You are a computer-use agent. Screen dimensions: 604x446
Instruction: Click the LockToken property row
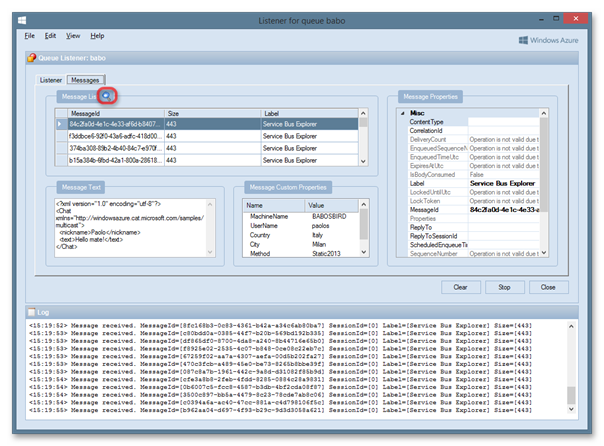coord(473,201)
